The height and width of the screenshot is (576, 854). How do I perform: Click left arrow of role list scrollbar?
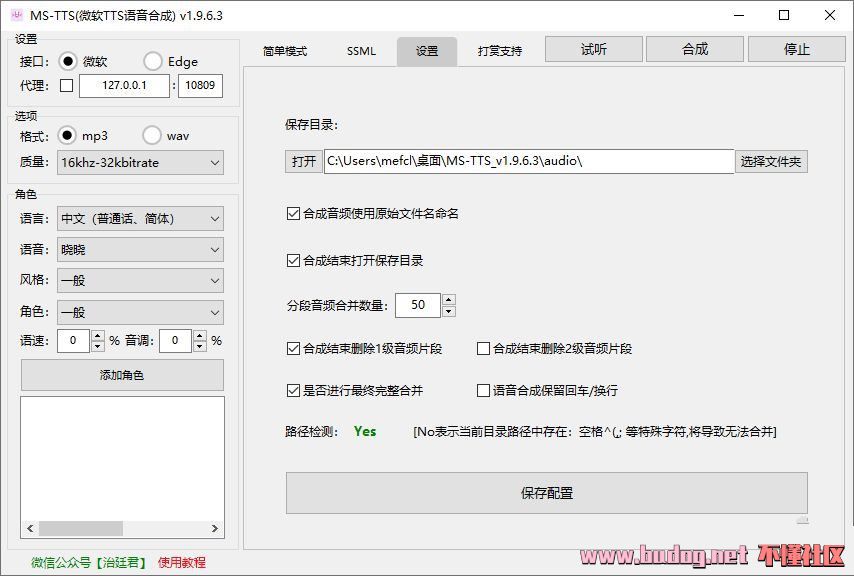click(30, 528)
